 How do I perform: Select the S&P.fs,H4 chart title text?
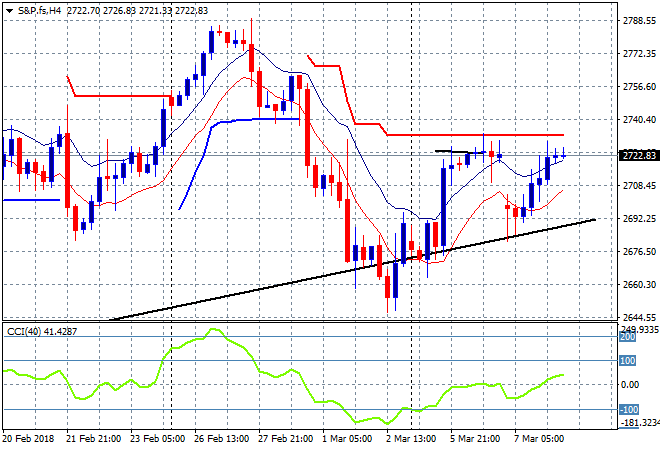pos(40,11)
